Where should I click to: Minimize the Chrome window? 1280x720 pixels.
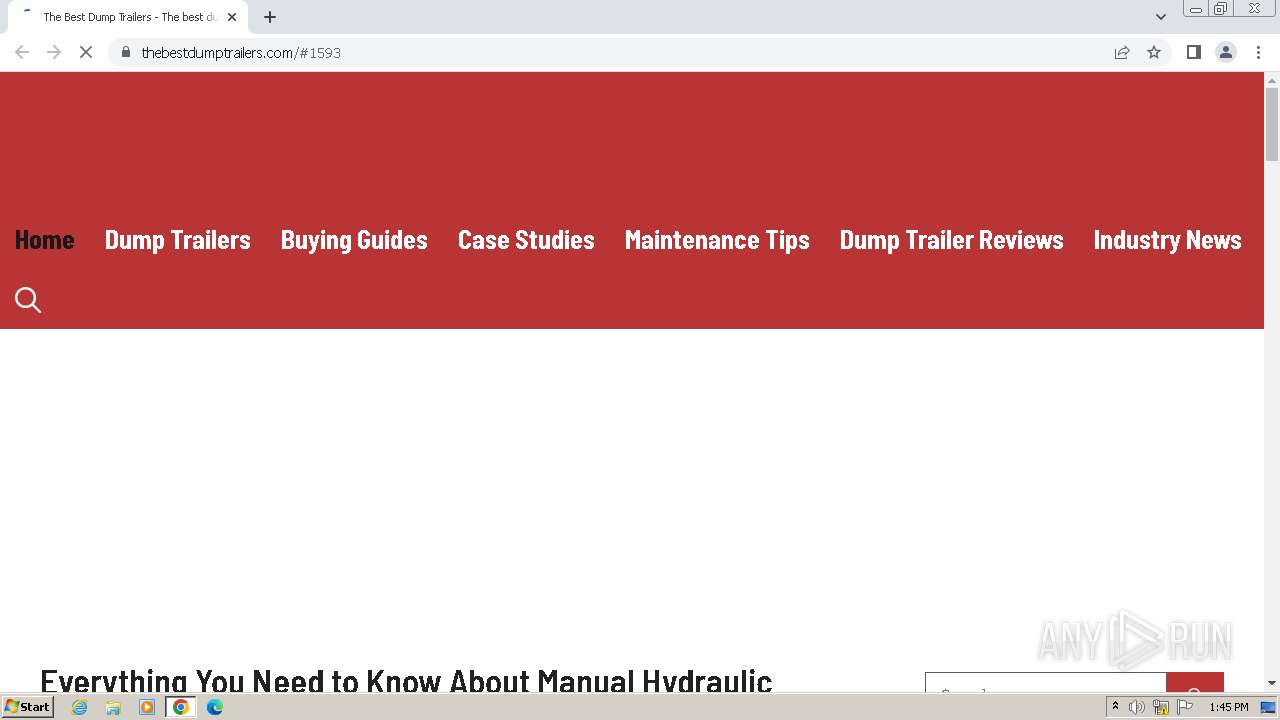pyautogui.click(x=1196, y=9)
